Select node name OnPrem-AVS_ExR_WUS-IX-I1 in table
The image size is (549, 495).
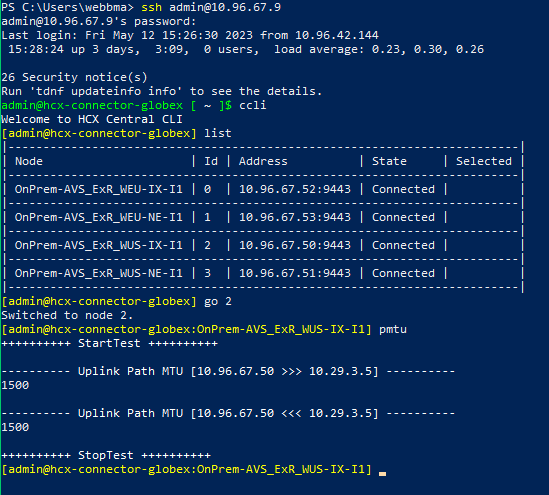point(99,245)
